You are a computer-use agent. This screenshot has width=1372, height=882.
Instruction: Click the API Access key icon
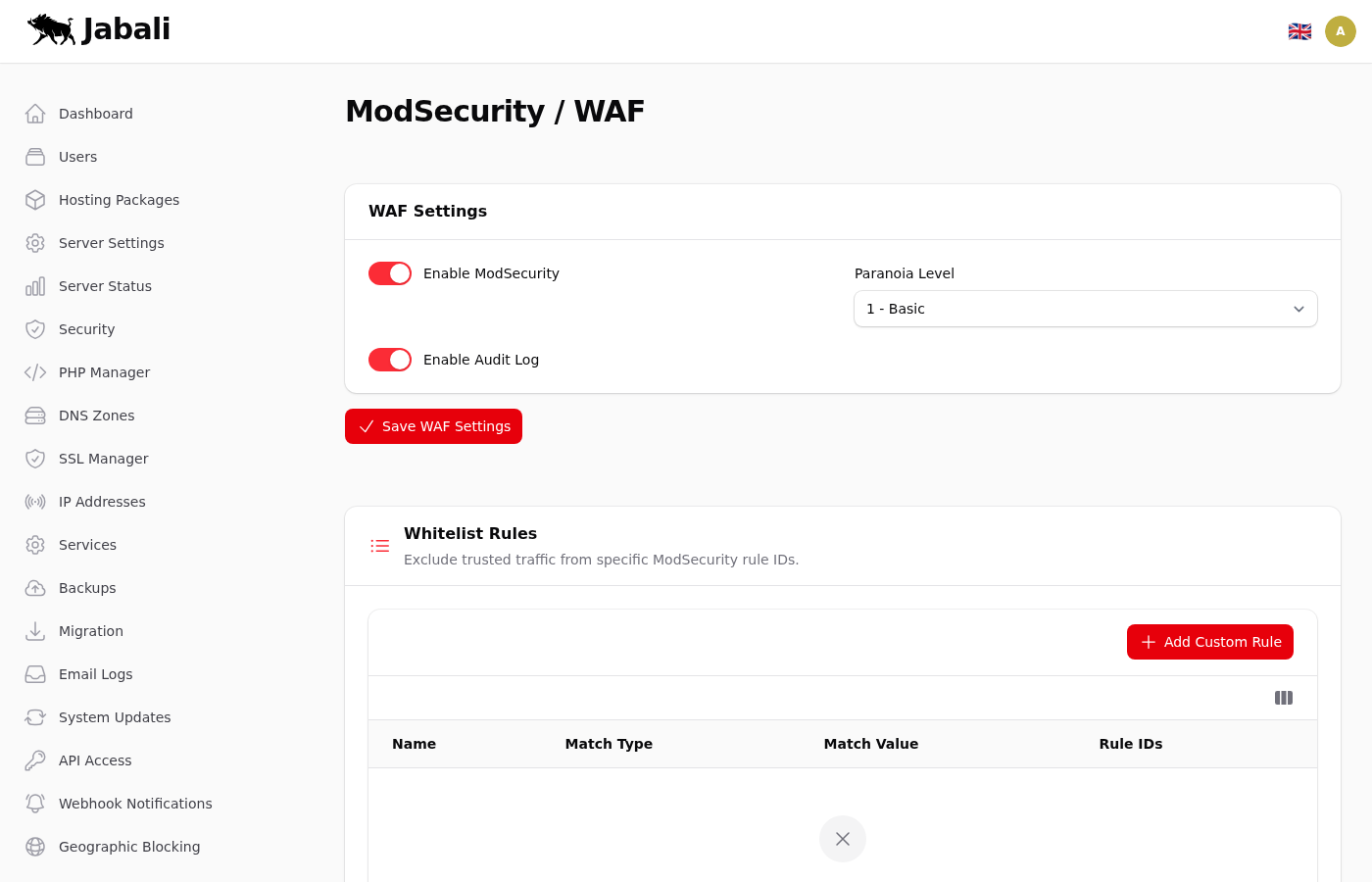(x=35, y=760)
